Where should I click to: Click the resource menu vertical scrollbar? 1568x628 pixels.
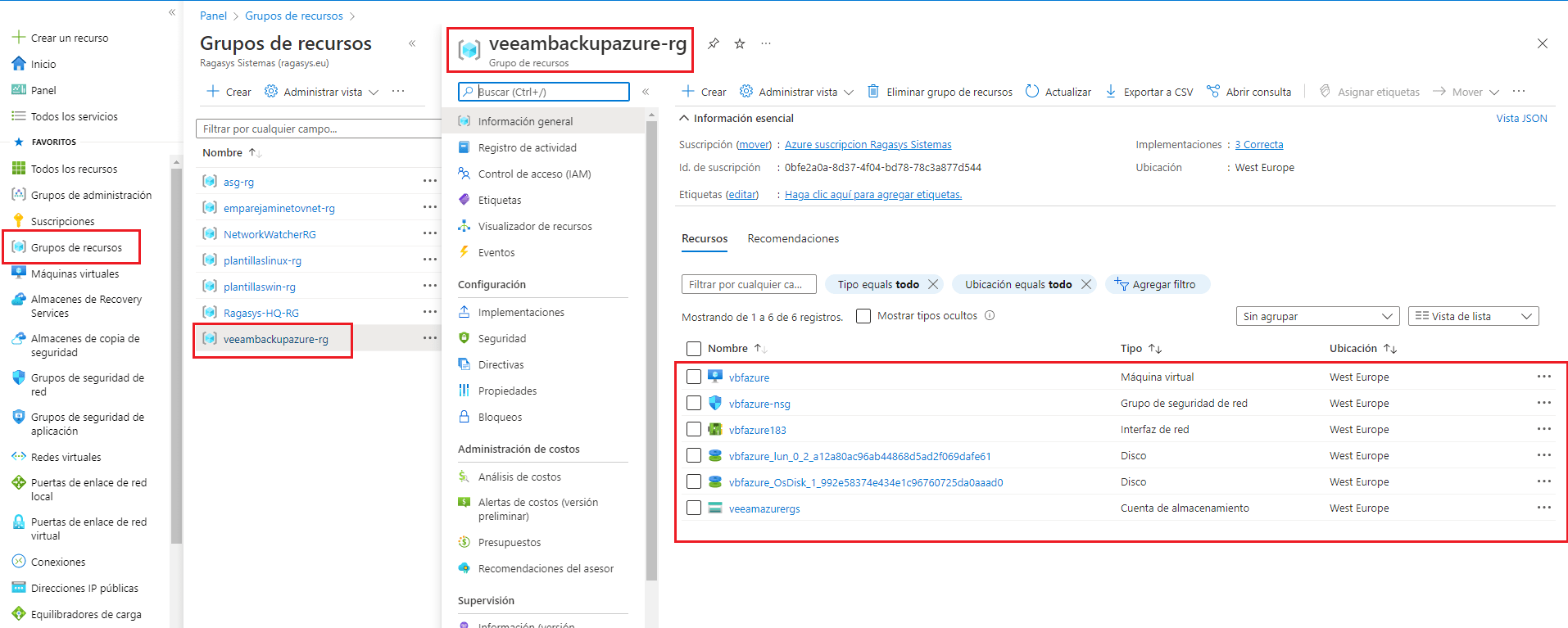[651, 352]
